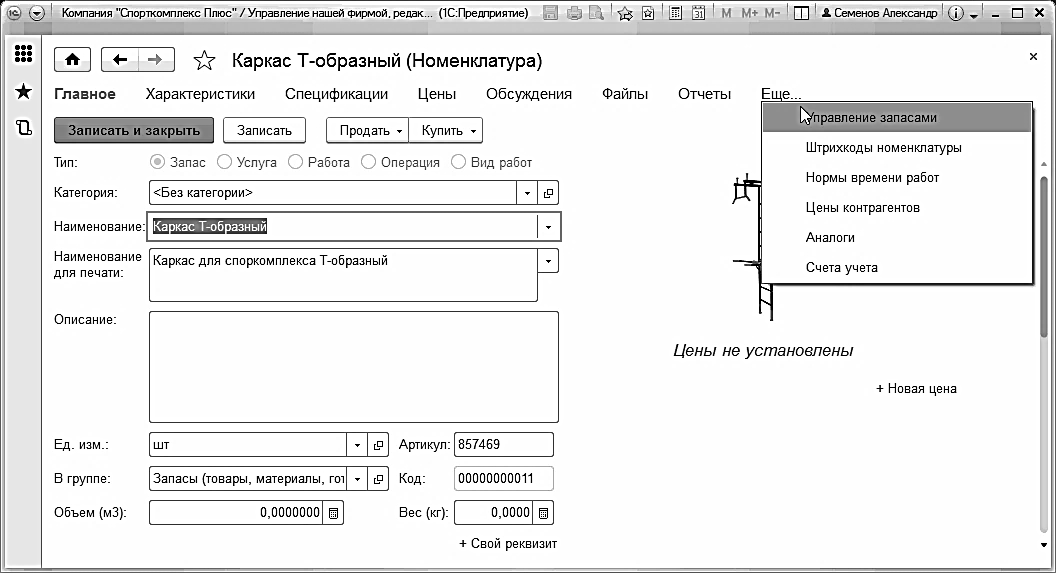
Task: Navigate forward with right arrow
Action: click(156, 60)
